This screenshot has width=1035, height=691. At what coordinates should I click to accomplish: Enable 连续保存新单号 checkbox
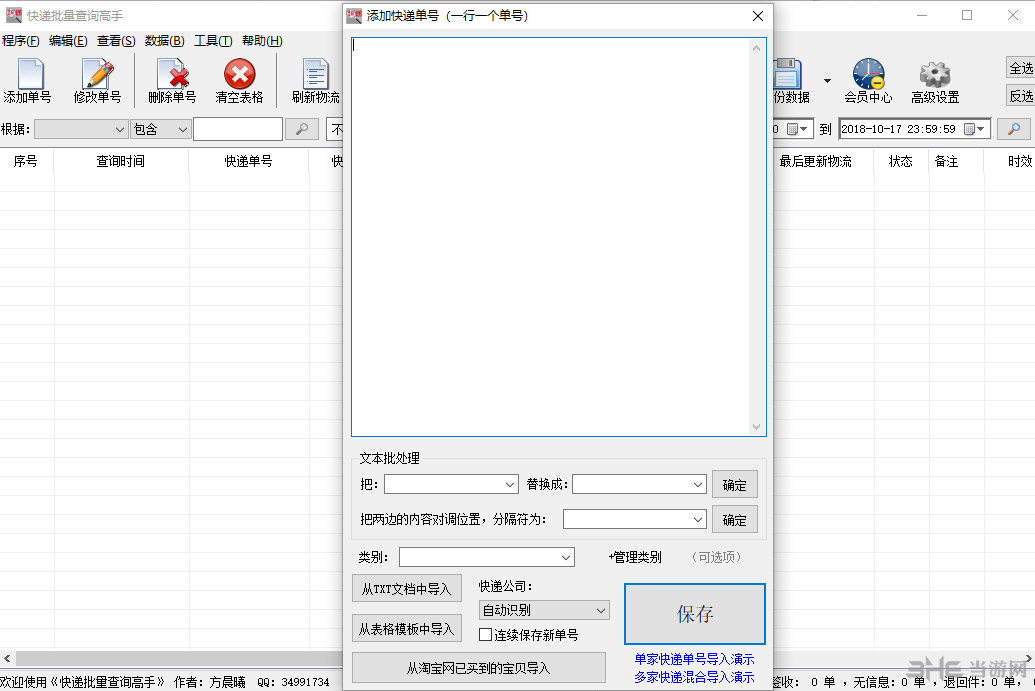(x=486, y=635)
